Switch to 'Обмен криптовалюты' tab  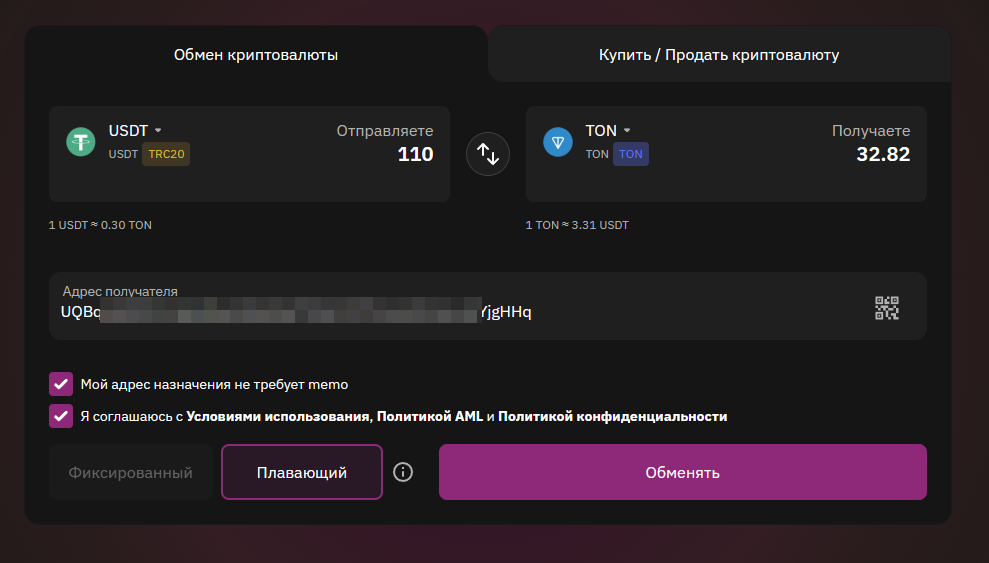click(255, 55)
